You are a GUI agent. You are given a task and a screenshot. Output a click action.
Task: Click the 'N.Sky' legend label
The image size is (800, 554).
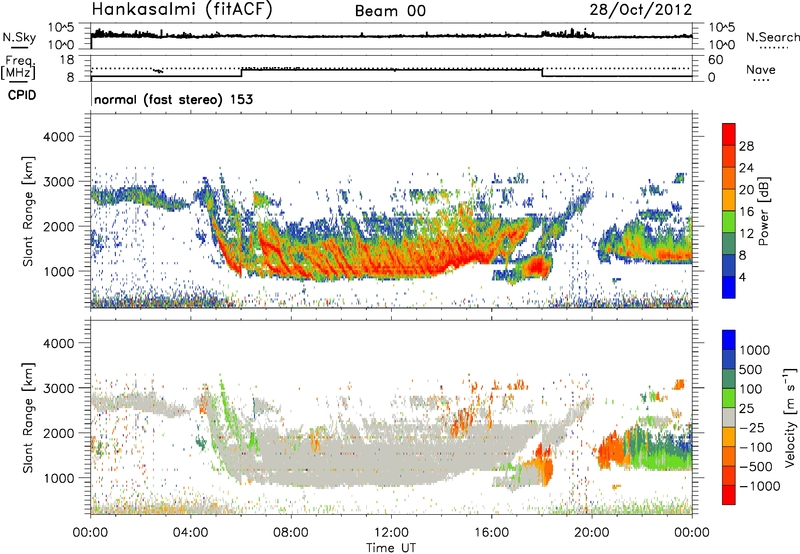[x=19, y=37]
